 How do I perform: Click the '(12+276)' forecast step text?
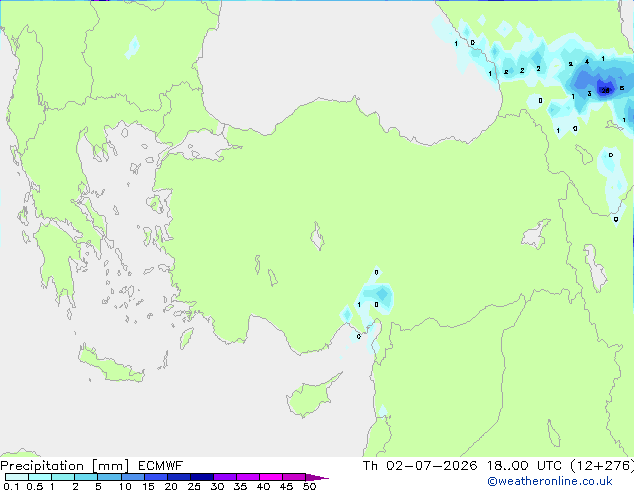click(x=602, y=466)
